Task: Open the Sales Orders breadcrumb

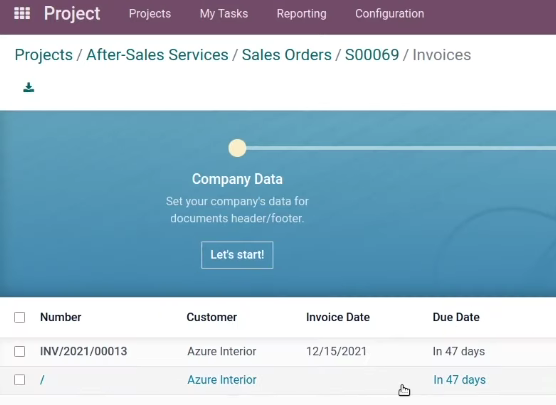Action: (287, 55)
